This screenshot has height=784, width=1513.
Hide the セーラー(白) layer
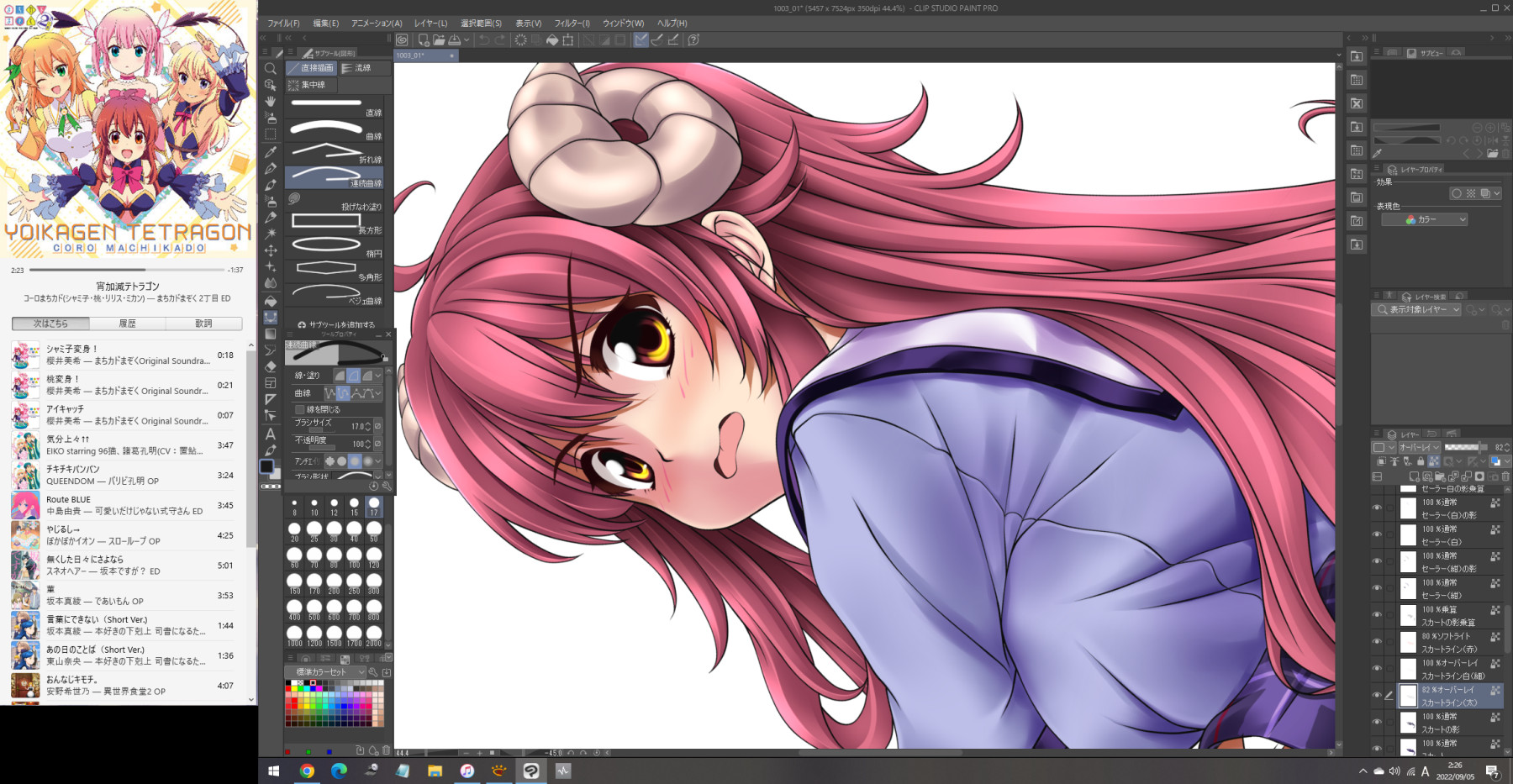(1377, 534)
